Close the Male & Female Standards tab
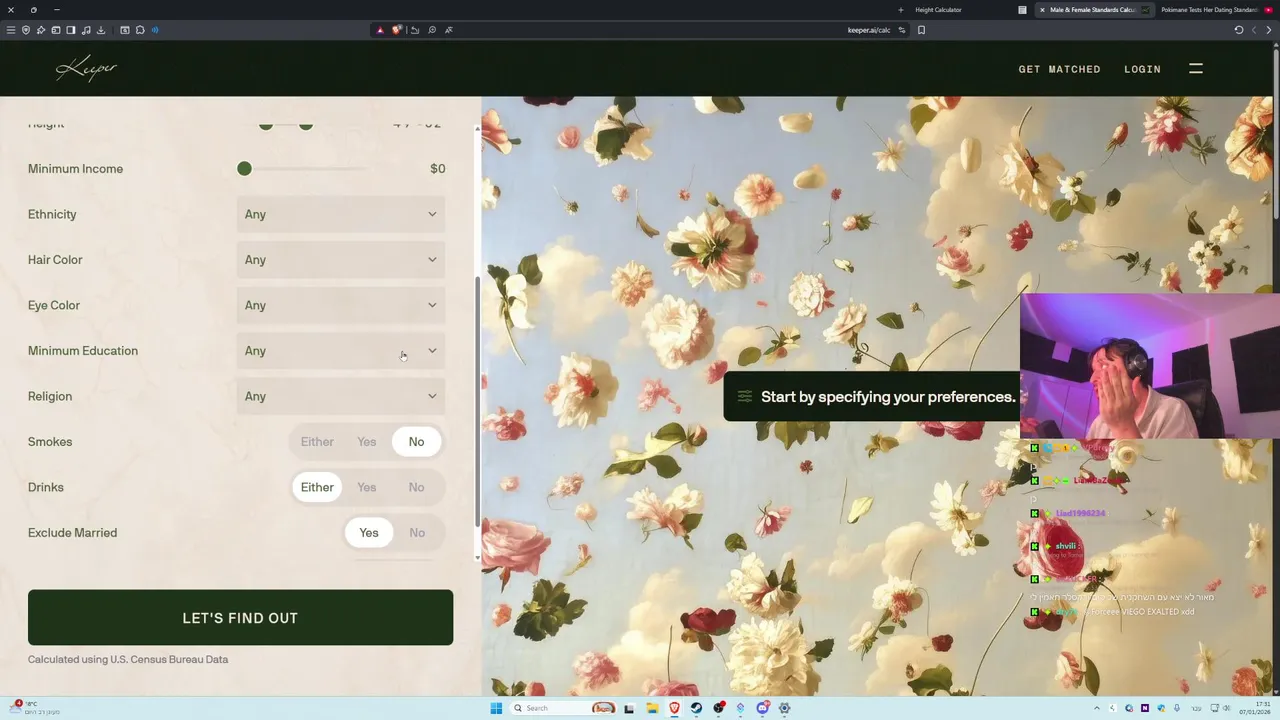The image size is (1280, 720). (x=1042, y=10)
